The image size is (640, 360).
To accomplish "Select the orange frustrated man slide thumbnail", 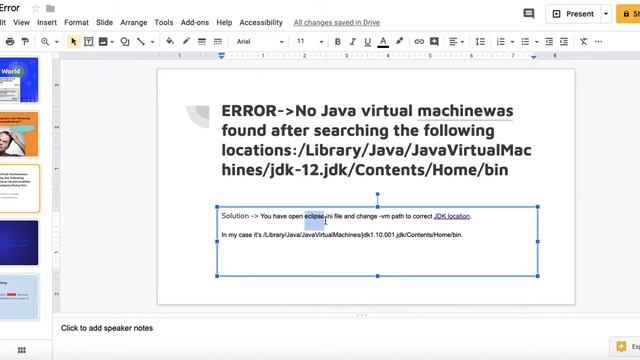I will pos(19,135).
